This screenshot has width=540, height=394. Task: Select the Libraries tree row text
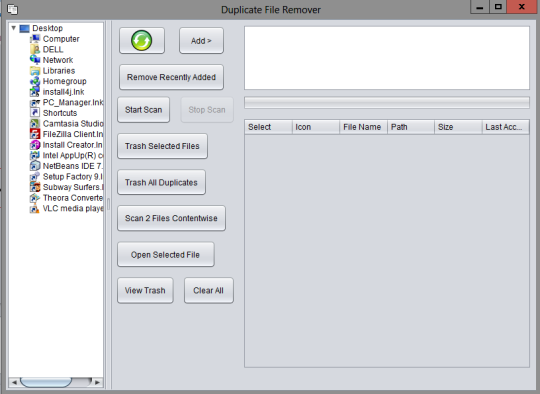[59, 71]
